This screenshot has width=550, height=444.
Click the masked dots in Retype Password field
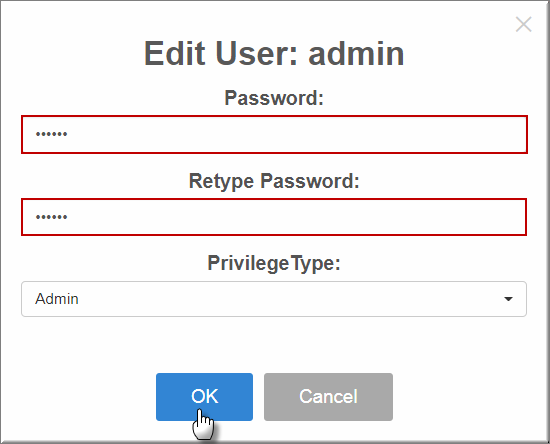pyautogui.click(x=51, y=217)
